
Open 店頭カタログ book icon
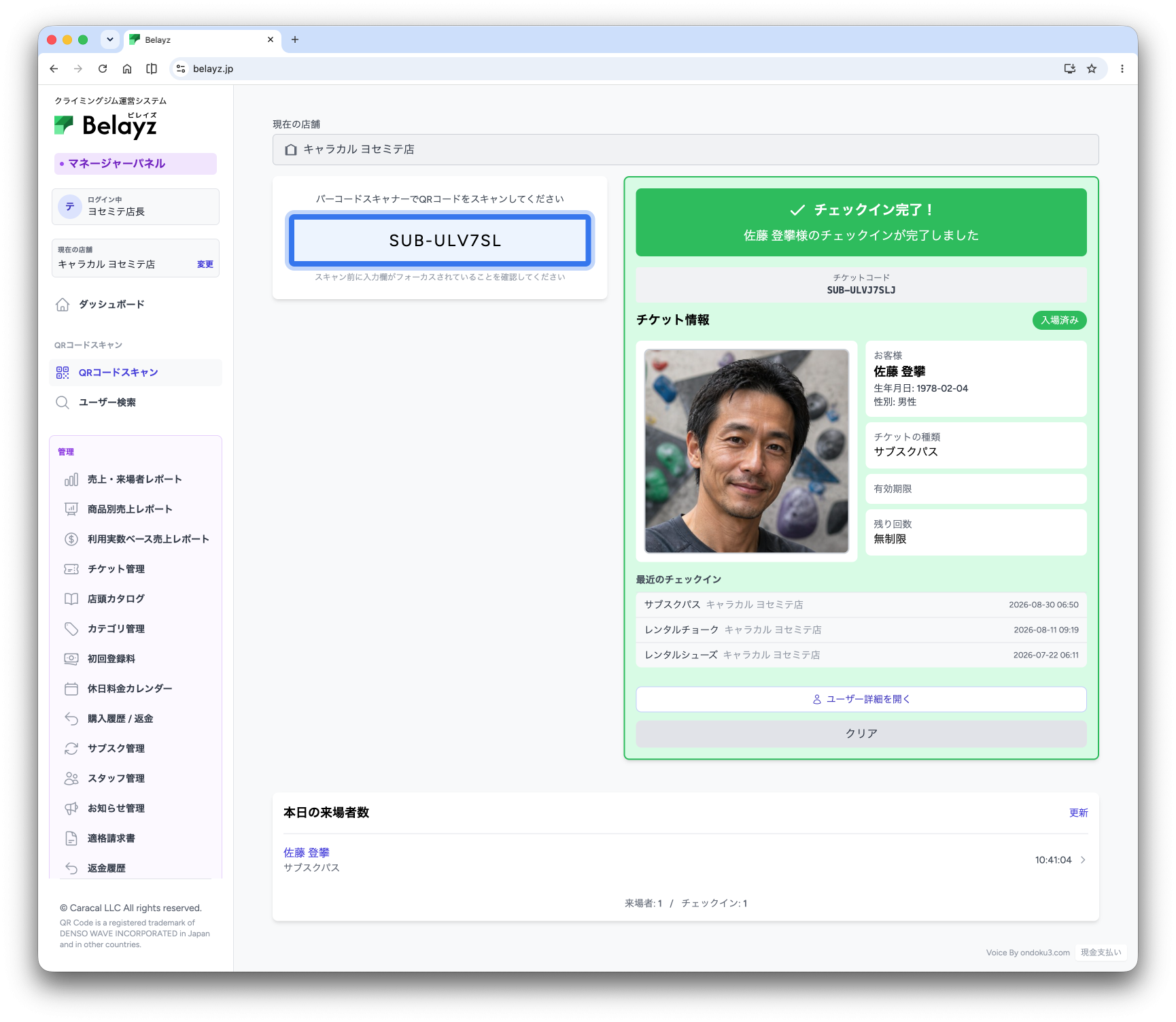tap(71, 599)
